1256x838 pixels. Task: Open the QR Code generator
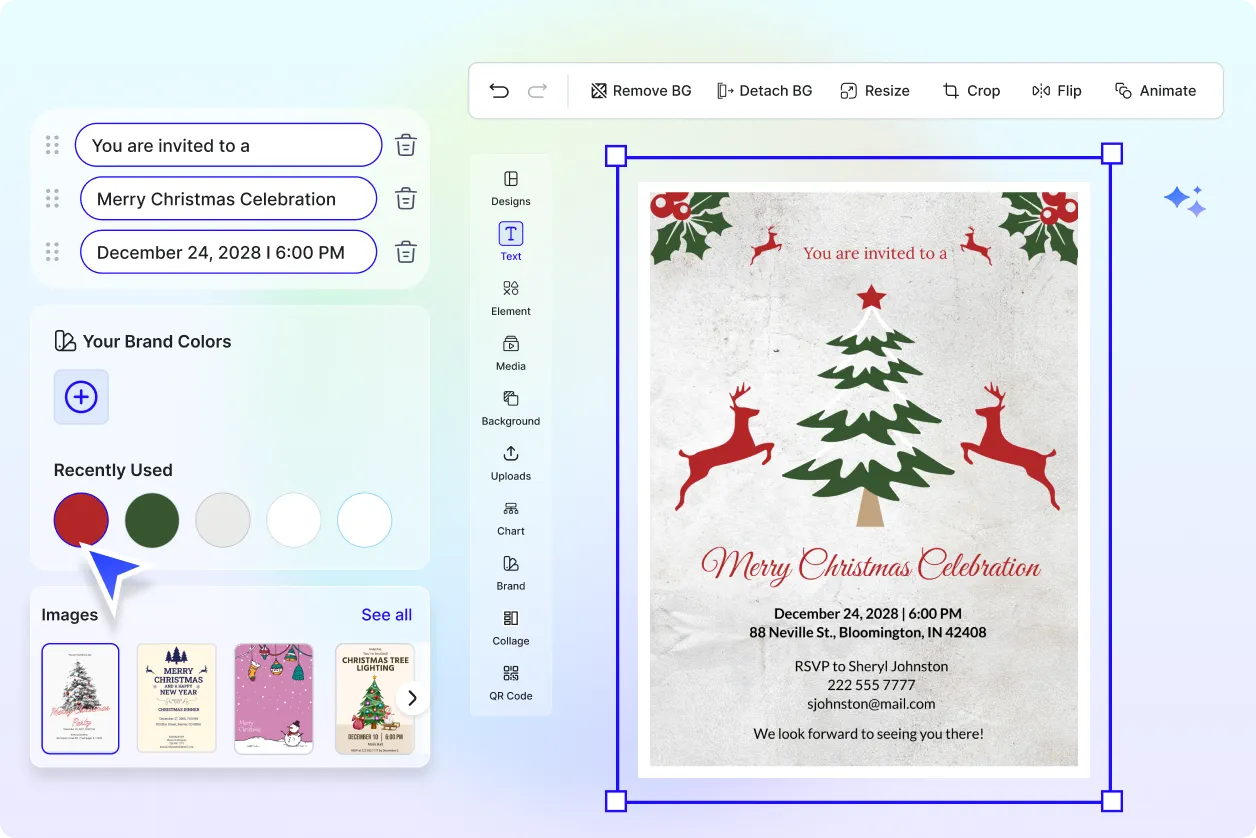click(x=510, y=683)
